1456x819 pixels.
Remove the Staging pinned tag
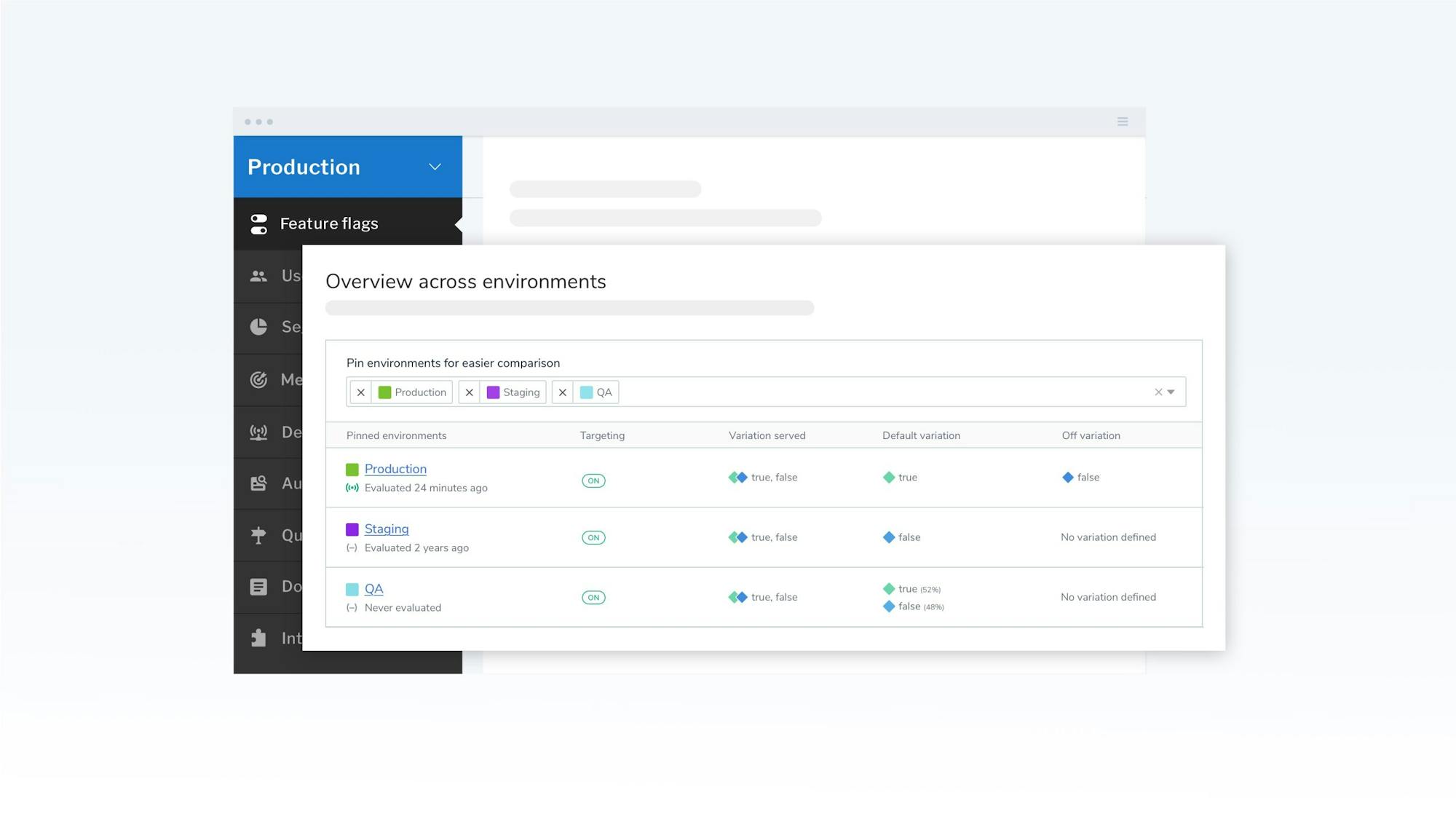pos(470,392)
